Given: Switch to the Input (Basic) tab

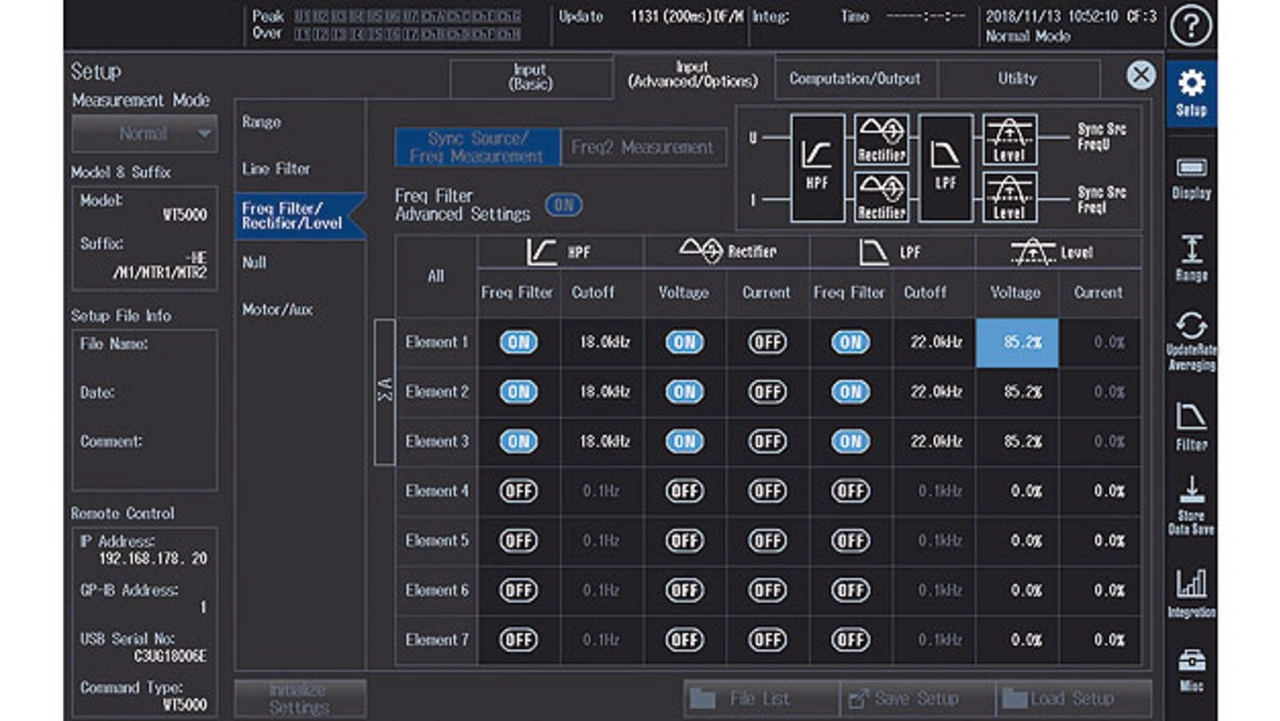Looking at the screenshot, I should coord(530,78).
